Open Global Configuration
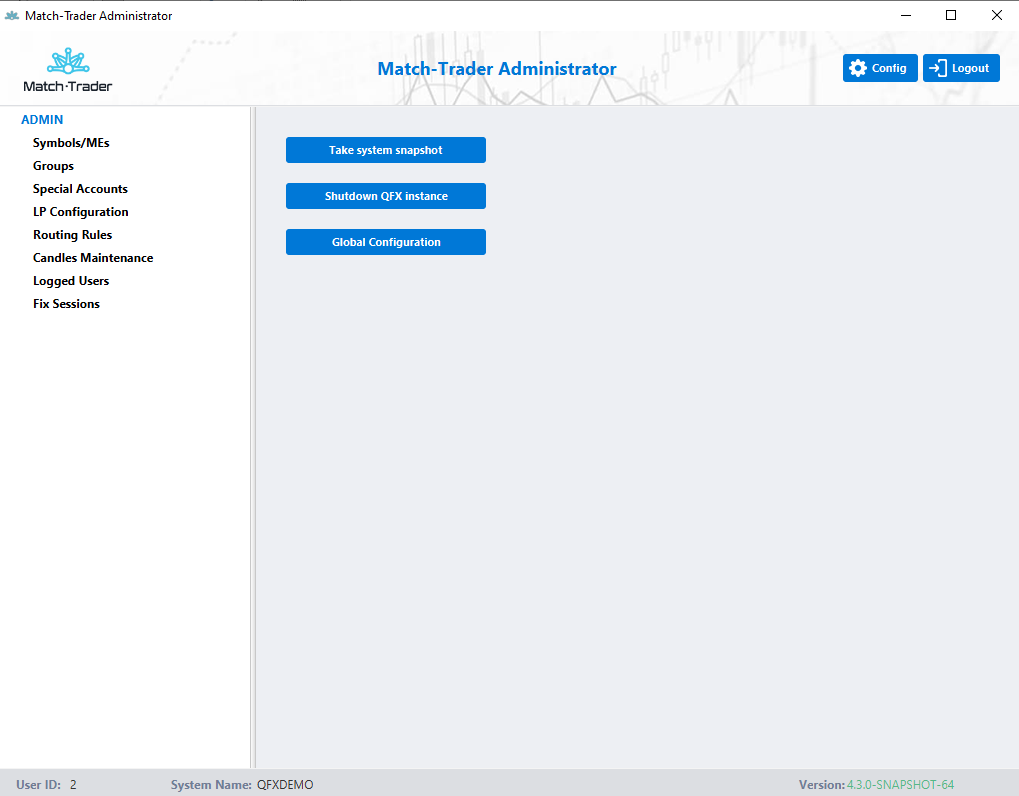Viewport: 1019px width, 796px height. pyautogui.click(x=386, y=242)
